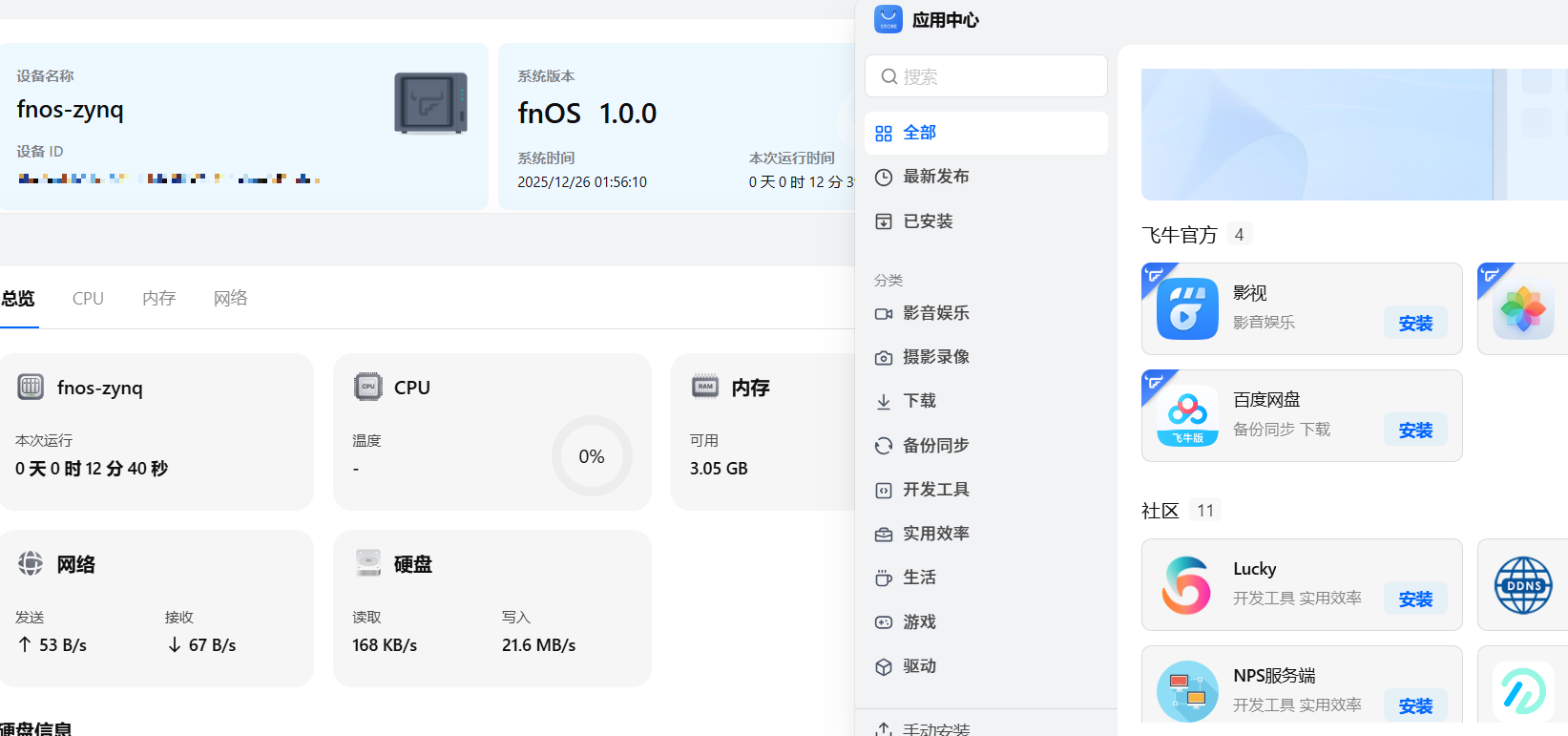Open the colorful photos app icon
1568x736 pixels.
[1522, 309]
